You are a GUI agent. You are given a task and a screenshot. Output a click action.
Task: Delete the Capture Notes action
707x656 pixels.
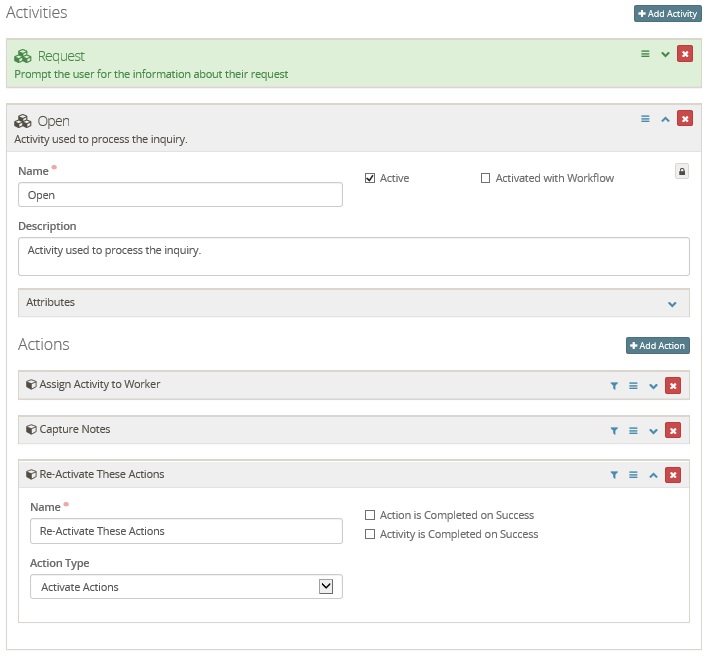click(x=673, y=430)
